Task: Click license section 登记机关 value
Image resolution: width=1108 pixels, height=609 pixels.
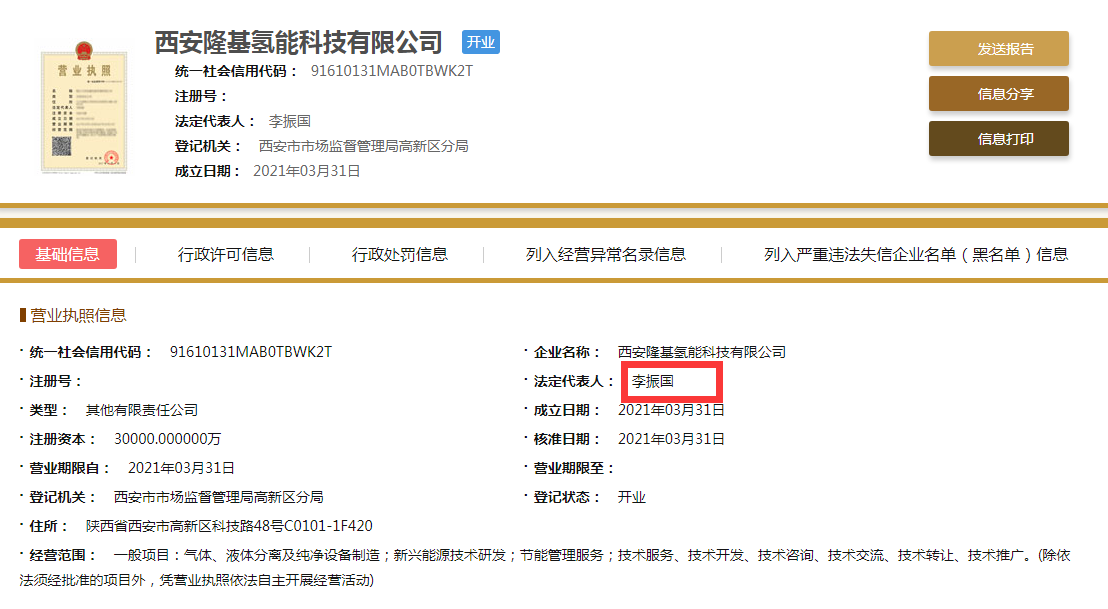Action: point(218,497)
